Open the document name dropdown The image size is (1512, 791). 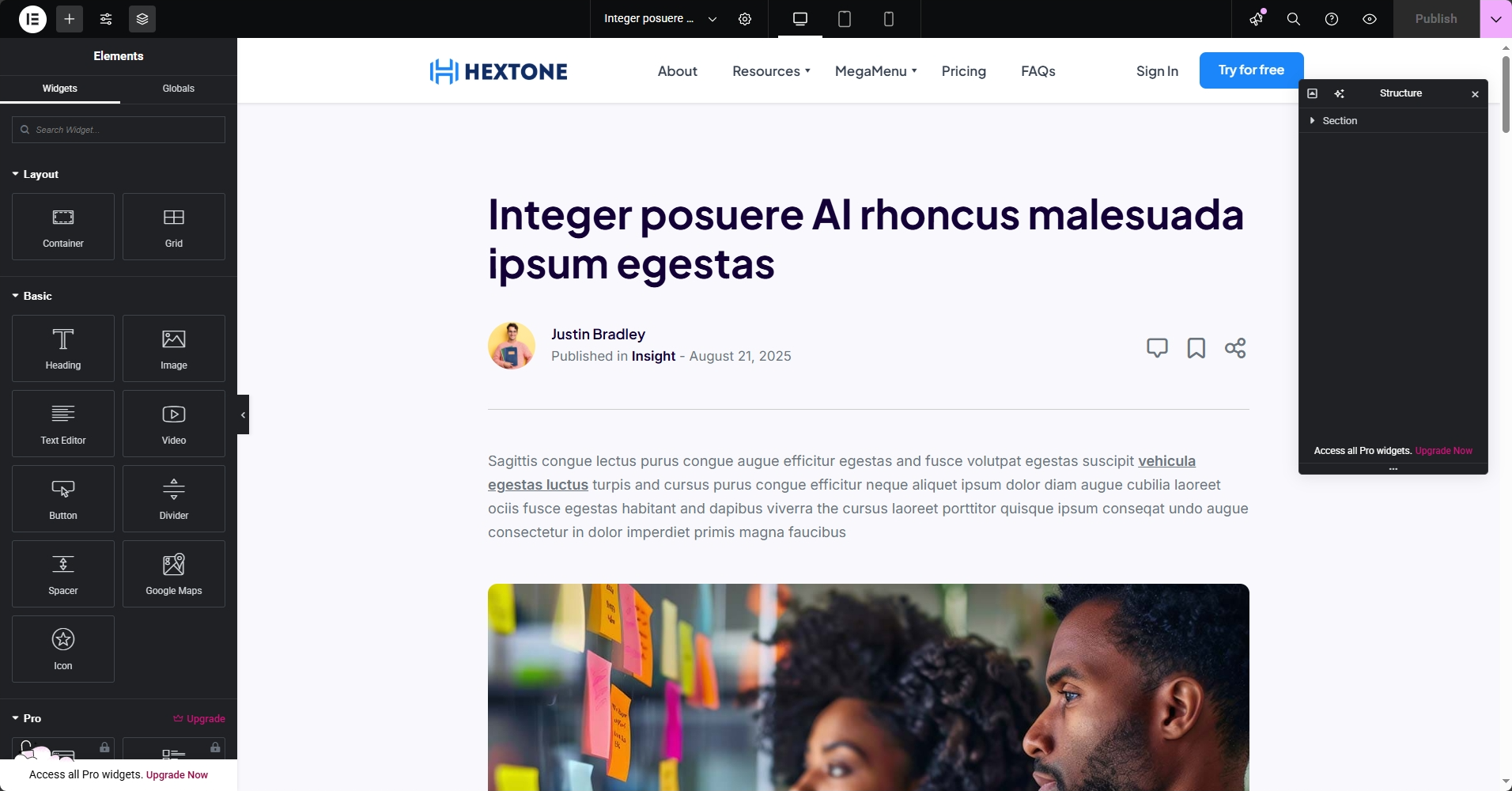coord(660,19)
